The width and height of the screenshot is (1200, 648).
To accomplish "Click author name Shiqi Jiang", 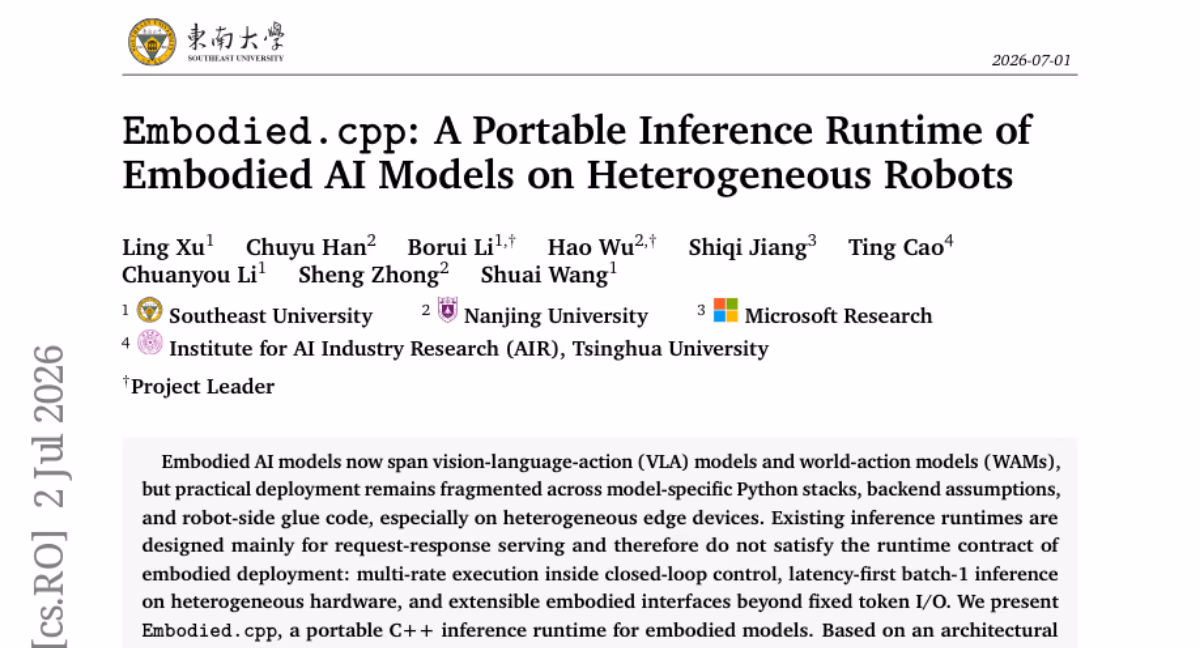I will coord(747,247).
